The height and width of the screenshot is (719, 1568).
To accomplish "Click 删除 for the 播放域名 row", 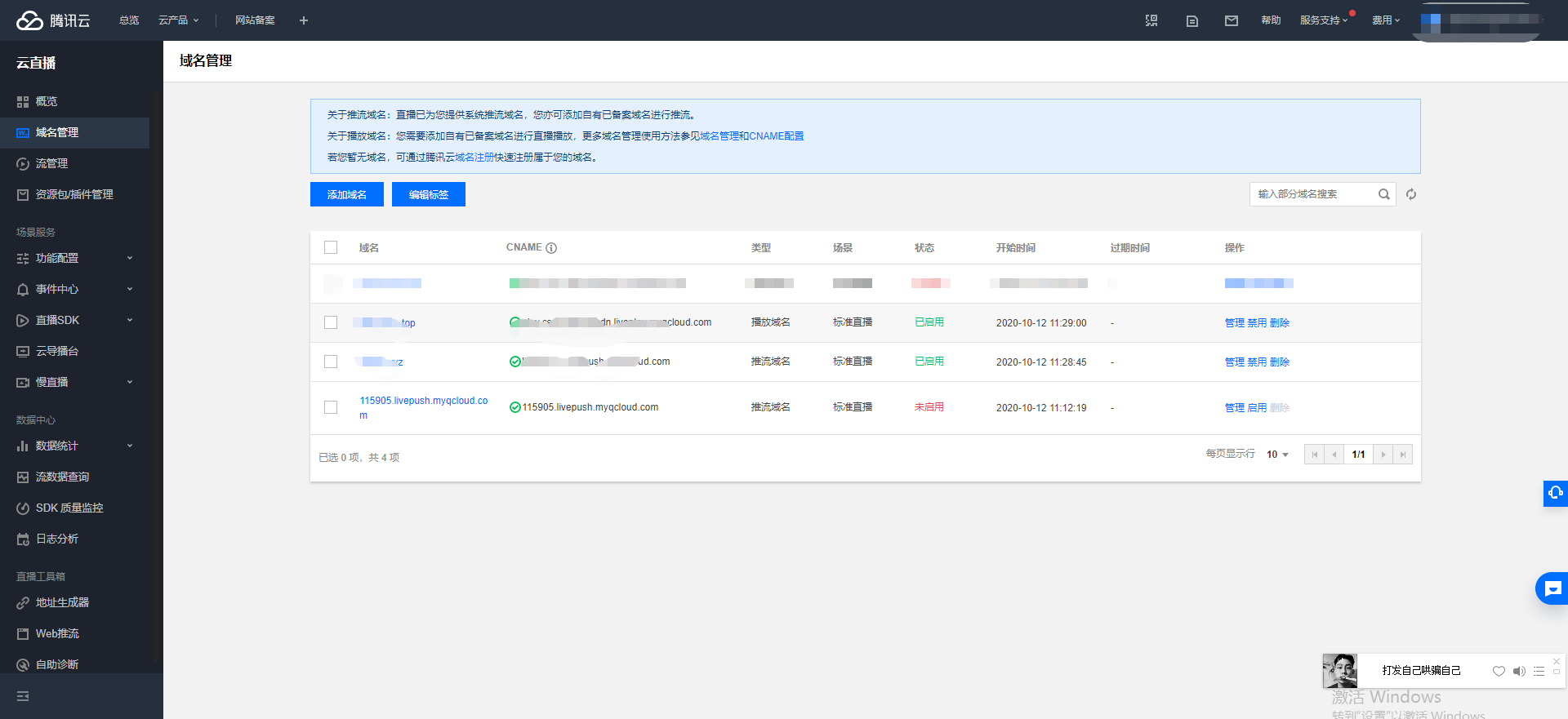I will click(1280, 323).
